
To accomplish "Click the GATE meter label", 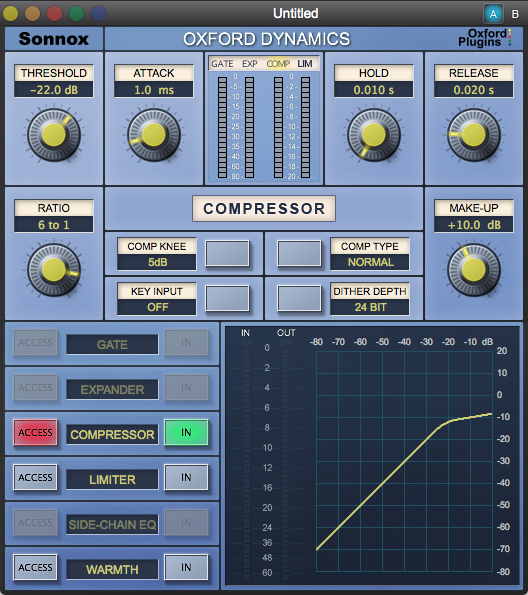I will pos(222,64).
